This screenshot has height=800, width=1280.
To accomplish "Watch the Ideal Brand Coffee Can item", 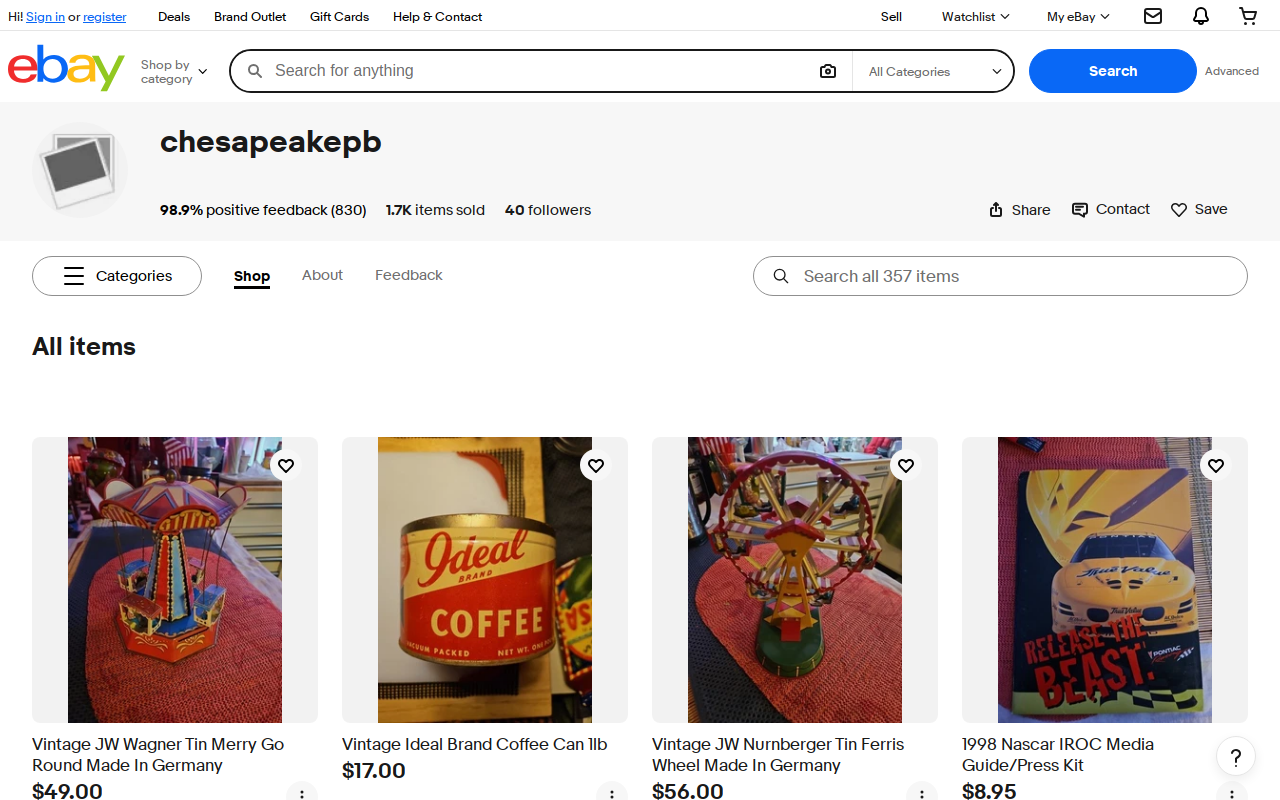I will [596, 466].
